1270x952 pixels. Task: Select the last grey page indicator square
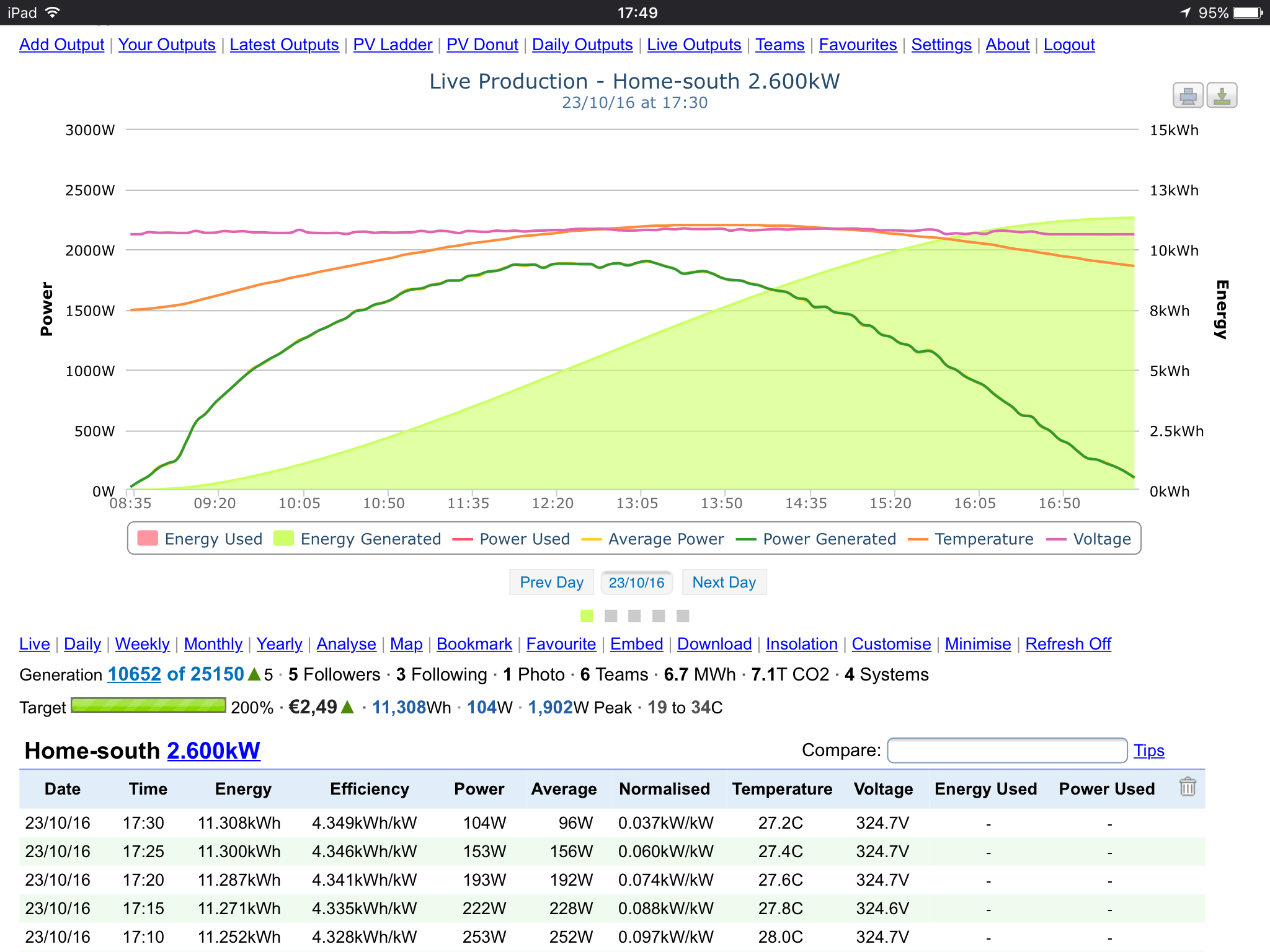683,615
